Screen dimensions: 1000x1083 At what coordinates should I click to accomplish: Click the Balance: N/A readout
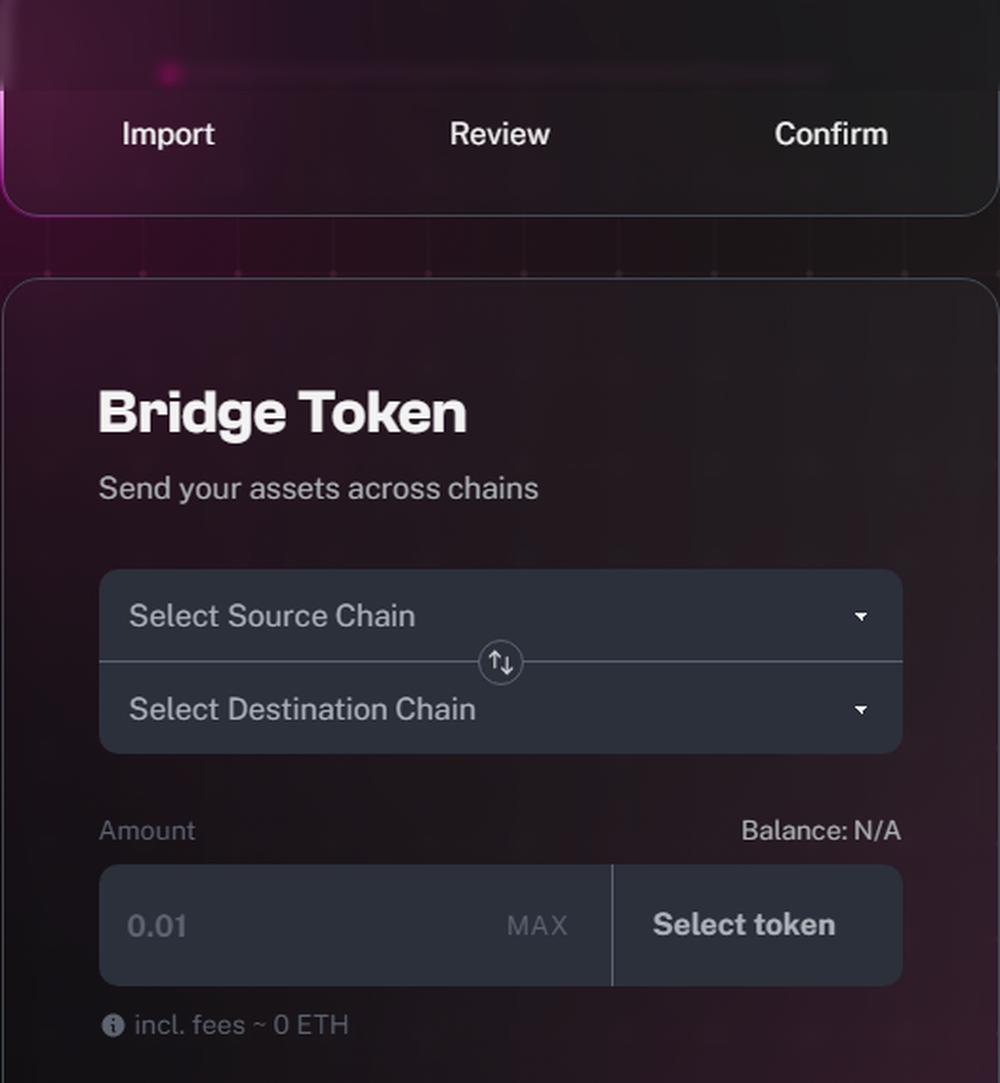click(821, 830)
